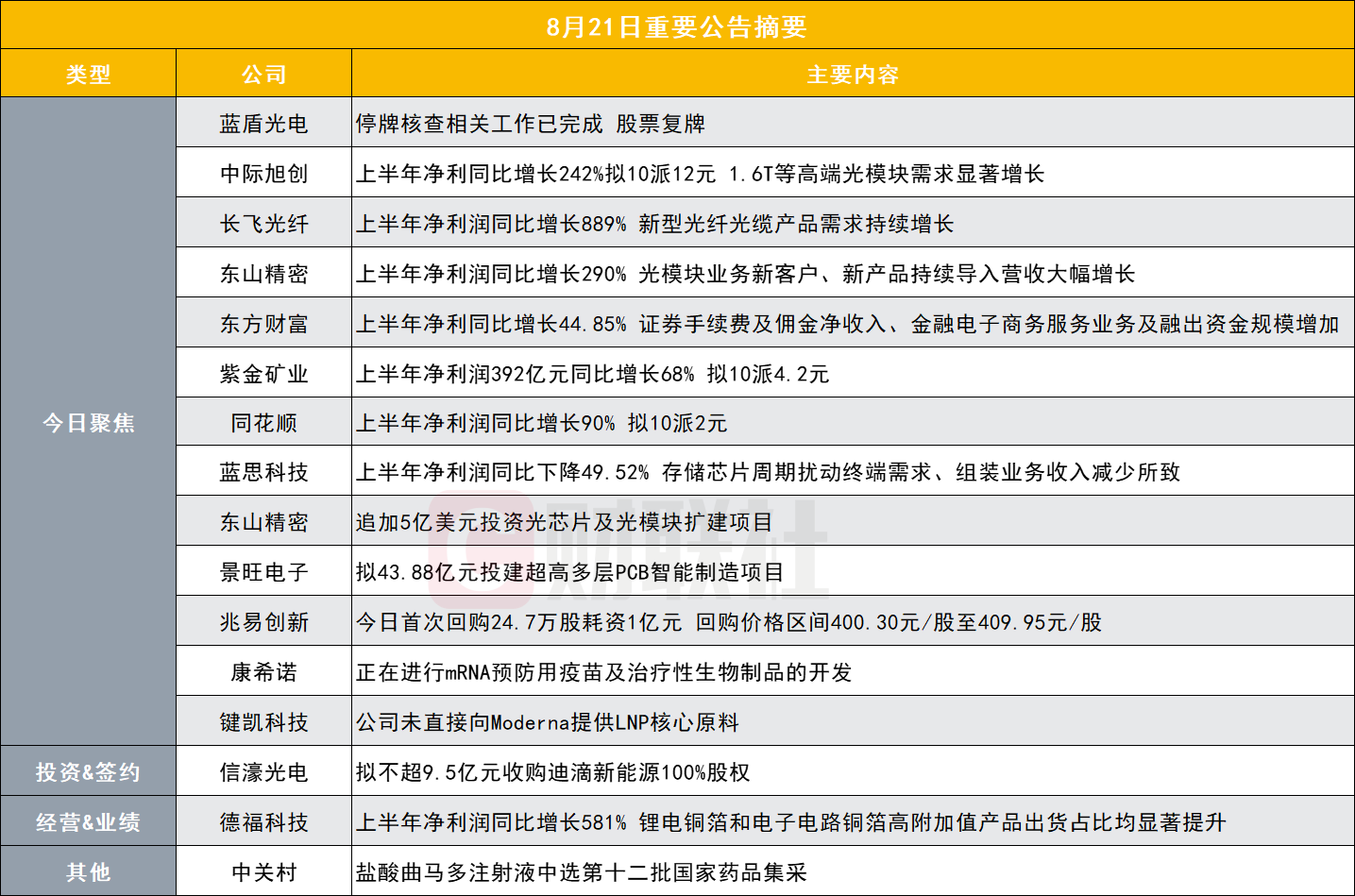Click the text starting "上半年净利同比增长44.85%"
Image resolution: width=1355 pixels, height=896 pixels.
848,324
